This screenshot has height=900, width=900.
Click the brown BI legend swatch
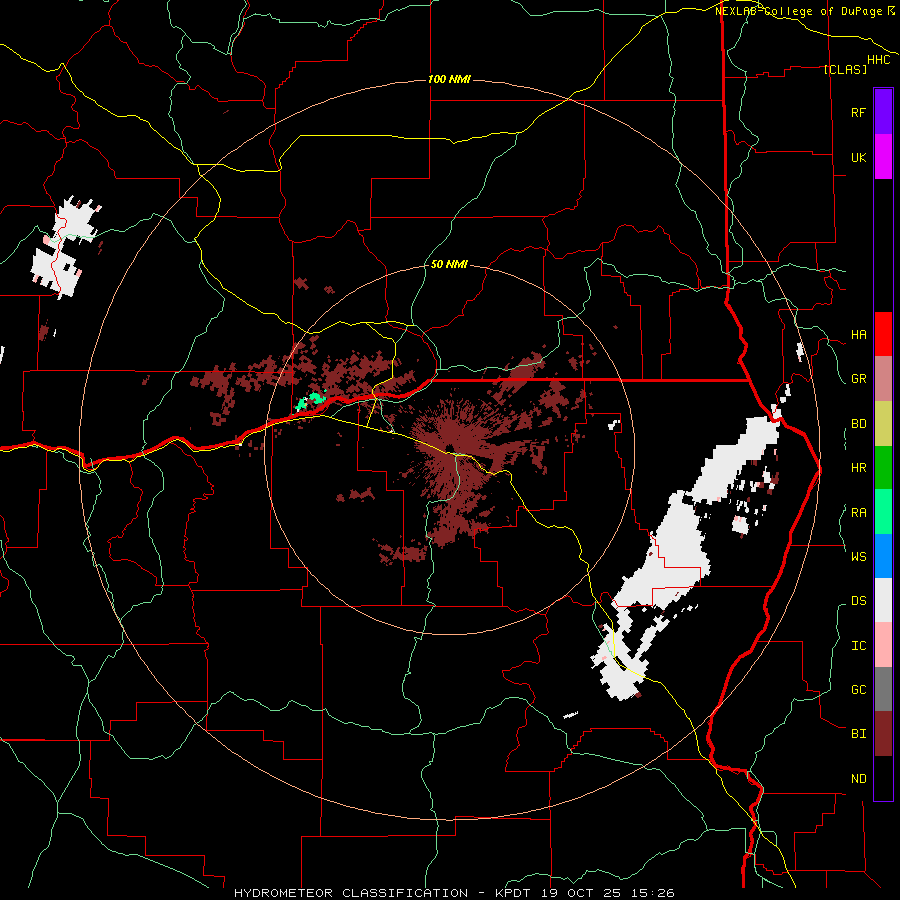click(x=883, y=734)
